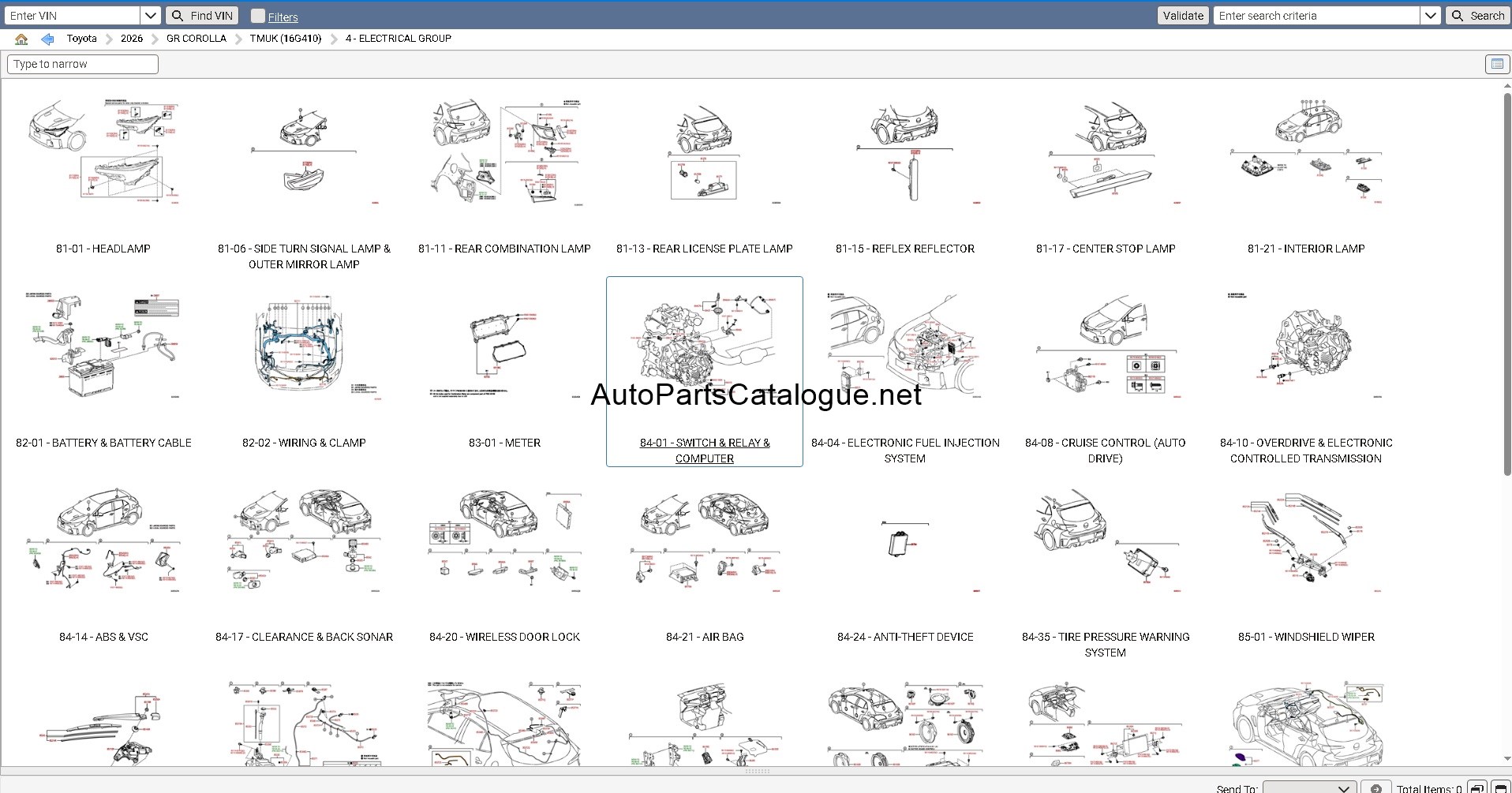Focus the Type to narrow field
Viewport: 1512px width, 793px height.
pyautogui.click(x=83, y=64)
